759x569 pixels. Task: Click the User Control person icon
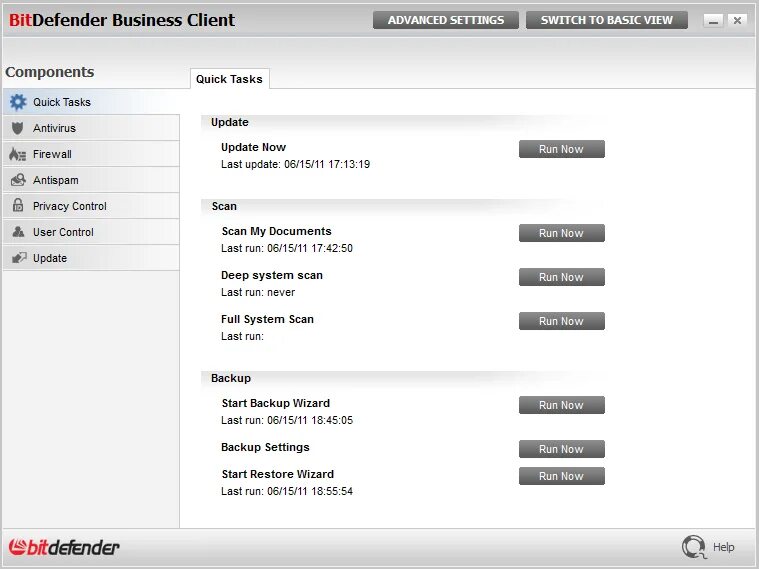(x=18, y=232)
